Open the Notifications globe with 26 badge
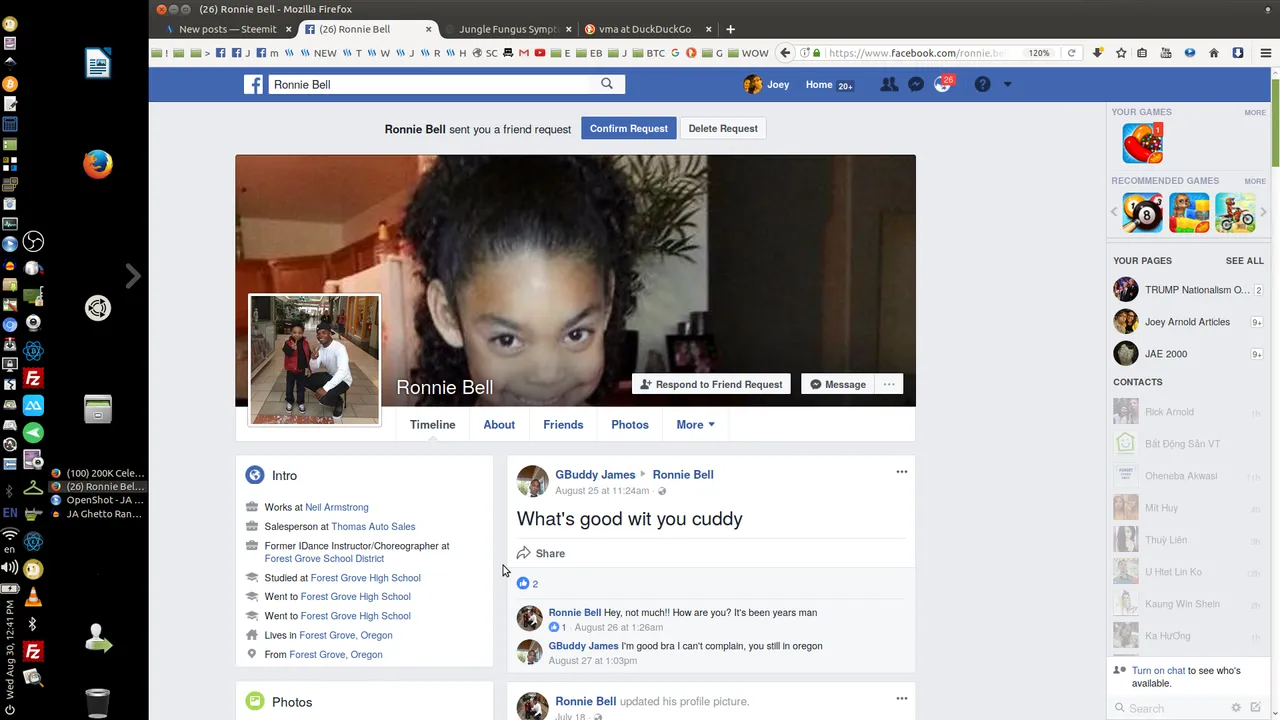This screenshot has height=720, width=1280. click(943, 84)
